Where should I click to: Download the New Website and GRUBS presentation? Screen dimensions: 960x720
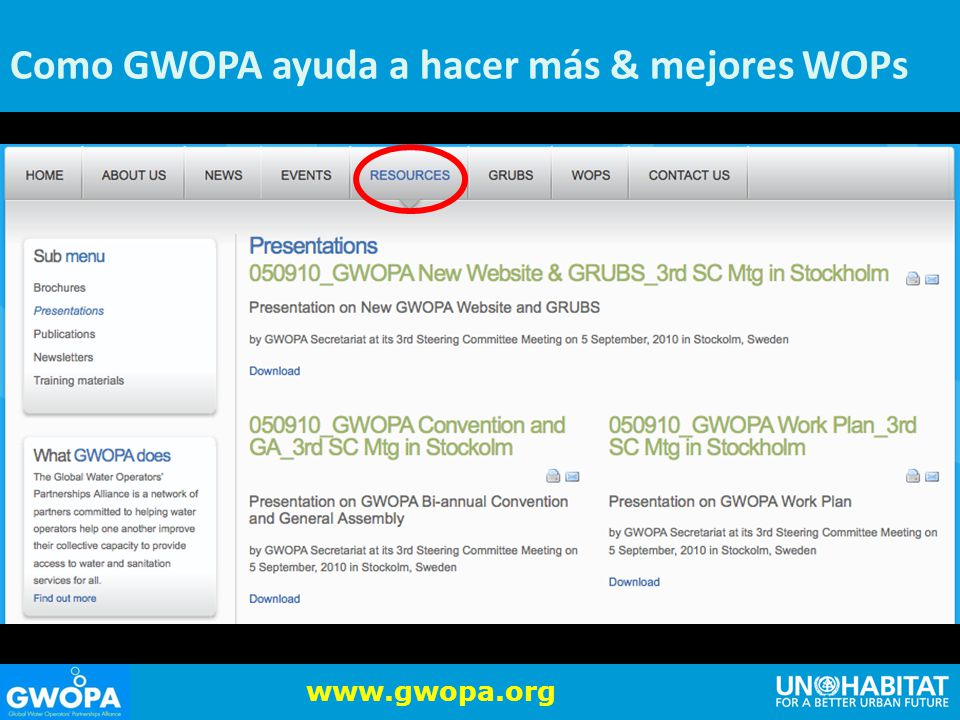click(274, 371)
